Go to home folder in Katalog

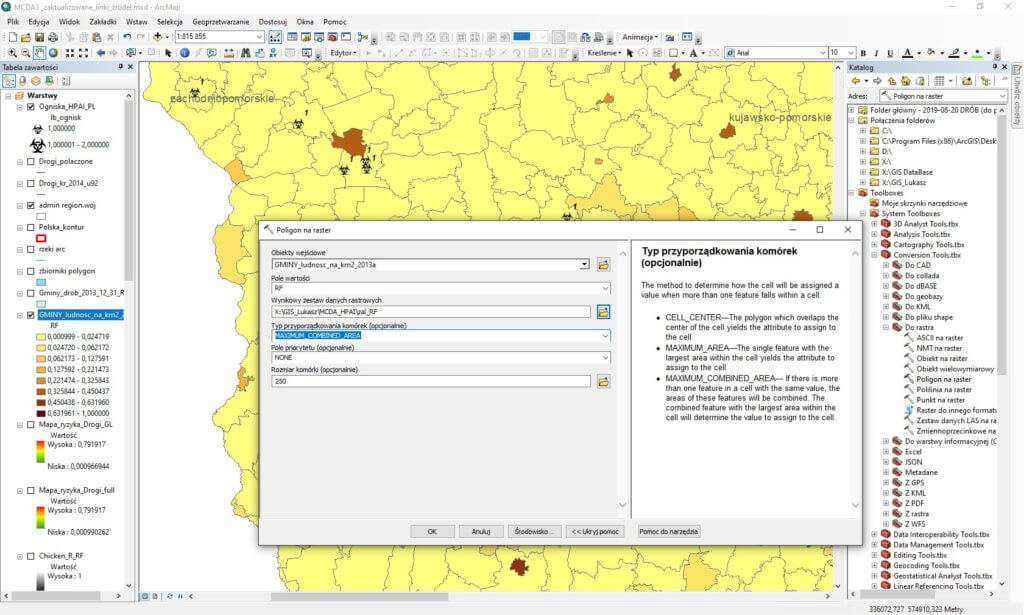[x=906, y=81]
